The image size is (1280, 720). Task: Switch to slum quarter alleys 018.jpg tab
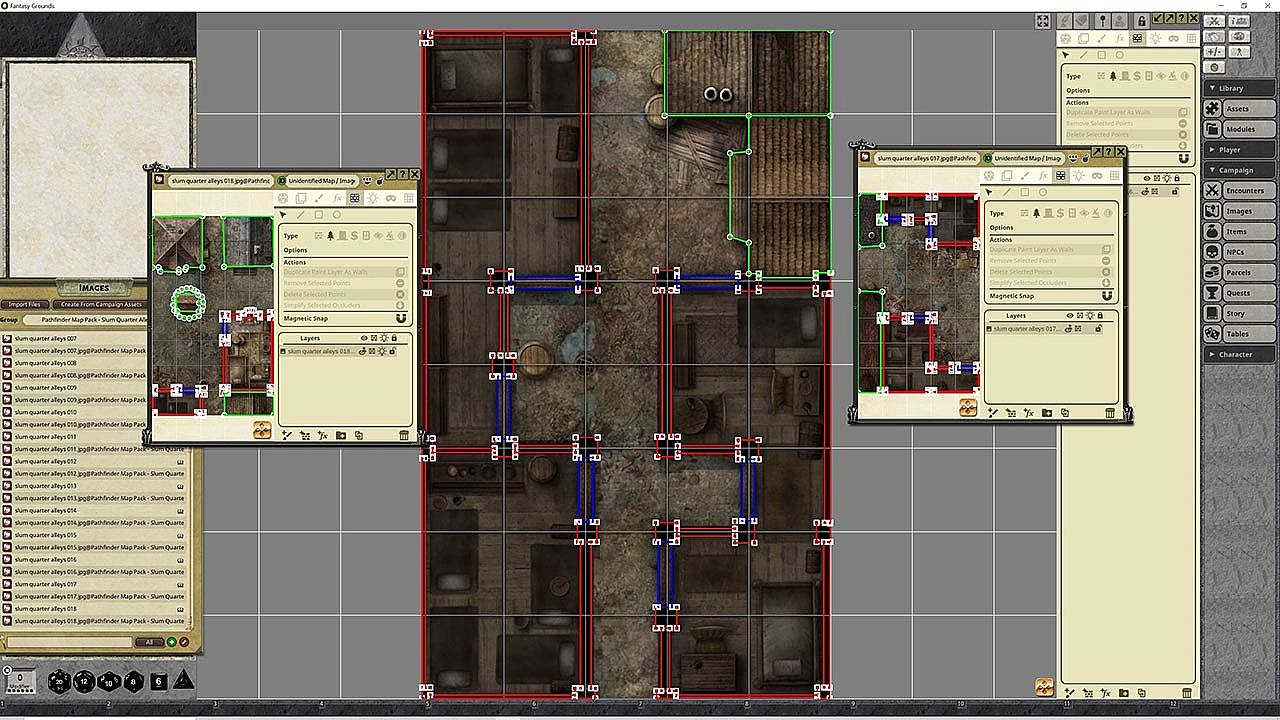pos(220,181)
